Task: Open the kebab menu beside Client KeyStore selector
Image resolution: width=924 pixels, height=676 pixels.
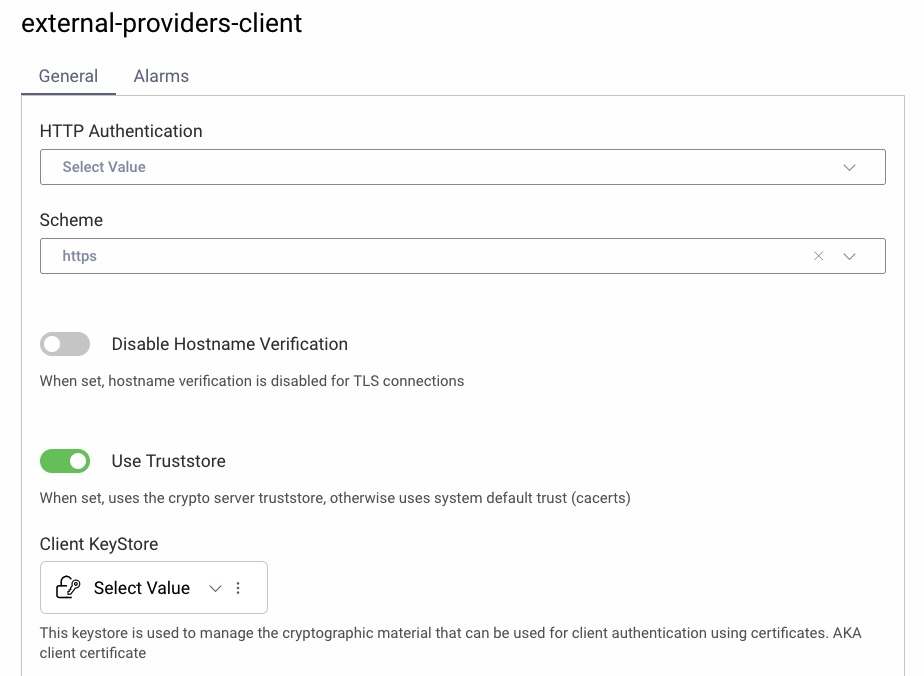Action: point(238,587)
